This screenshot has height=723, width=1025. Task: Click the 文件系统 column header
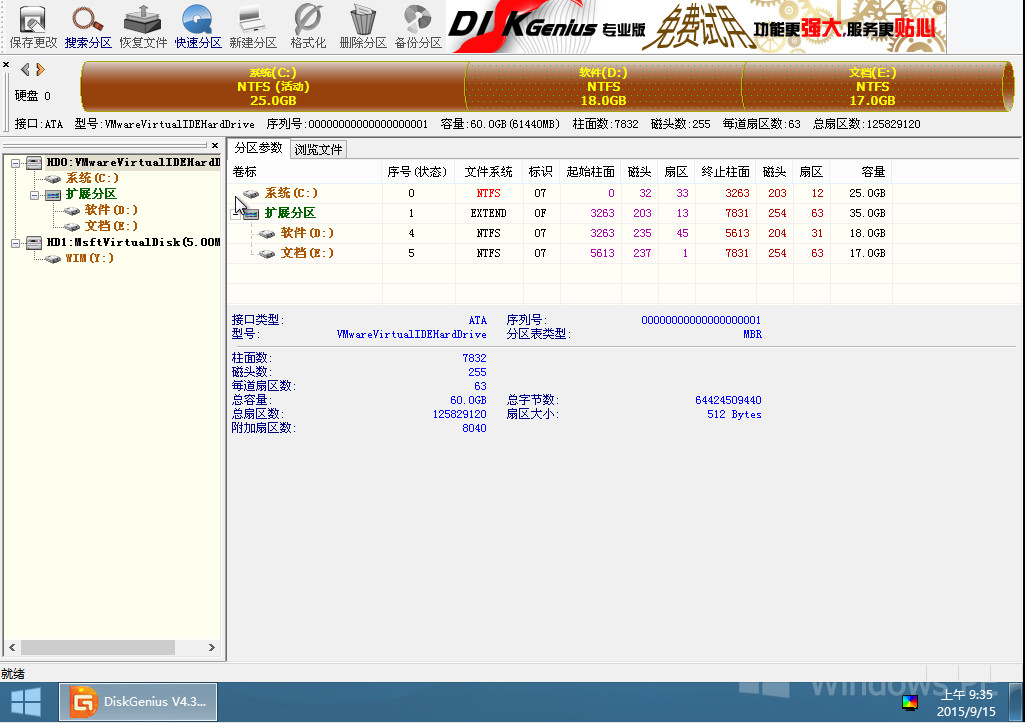point(489,172)
